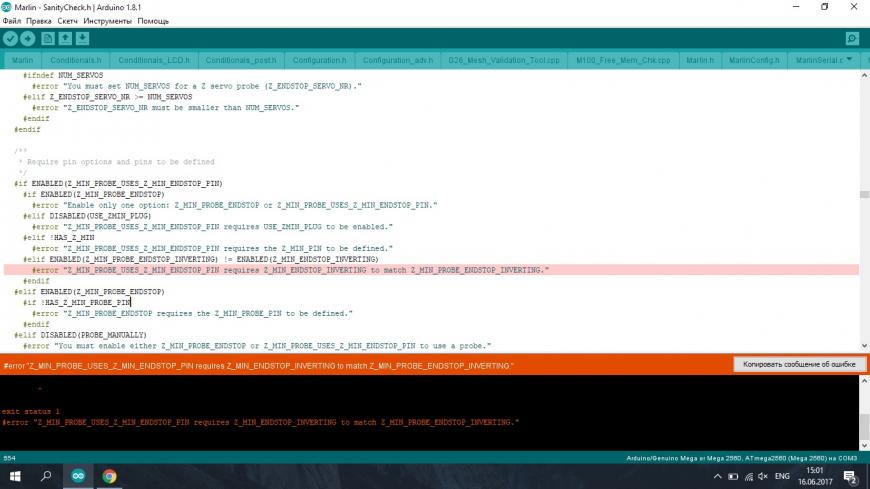Switch to the Marlin.h tab
The image size is (870, 489).
tap(700, 60)
